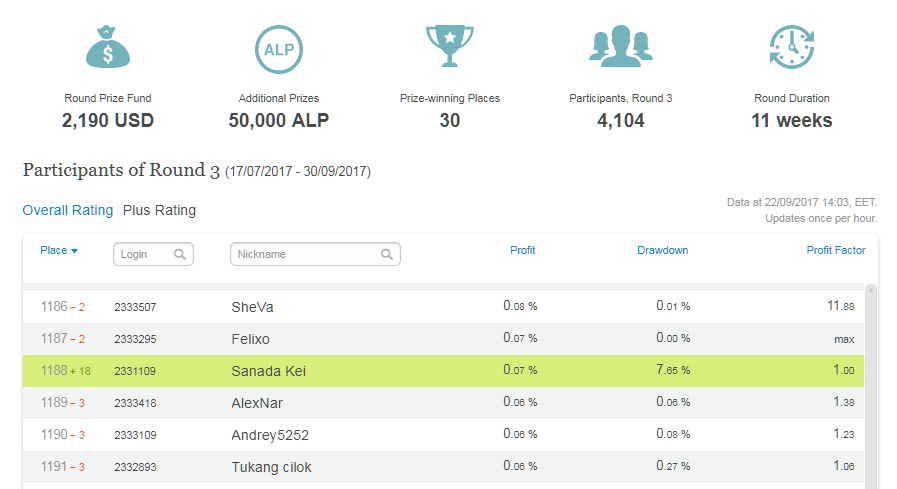Focus the Nickname search field
Screen dimensions: 897x489
coord(315,255)
